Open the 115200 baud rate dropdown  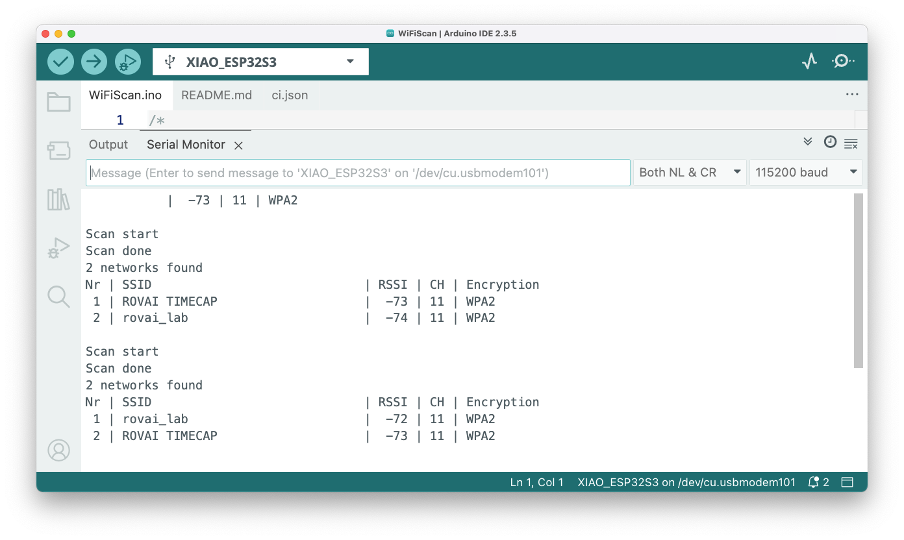805,172
